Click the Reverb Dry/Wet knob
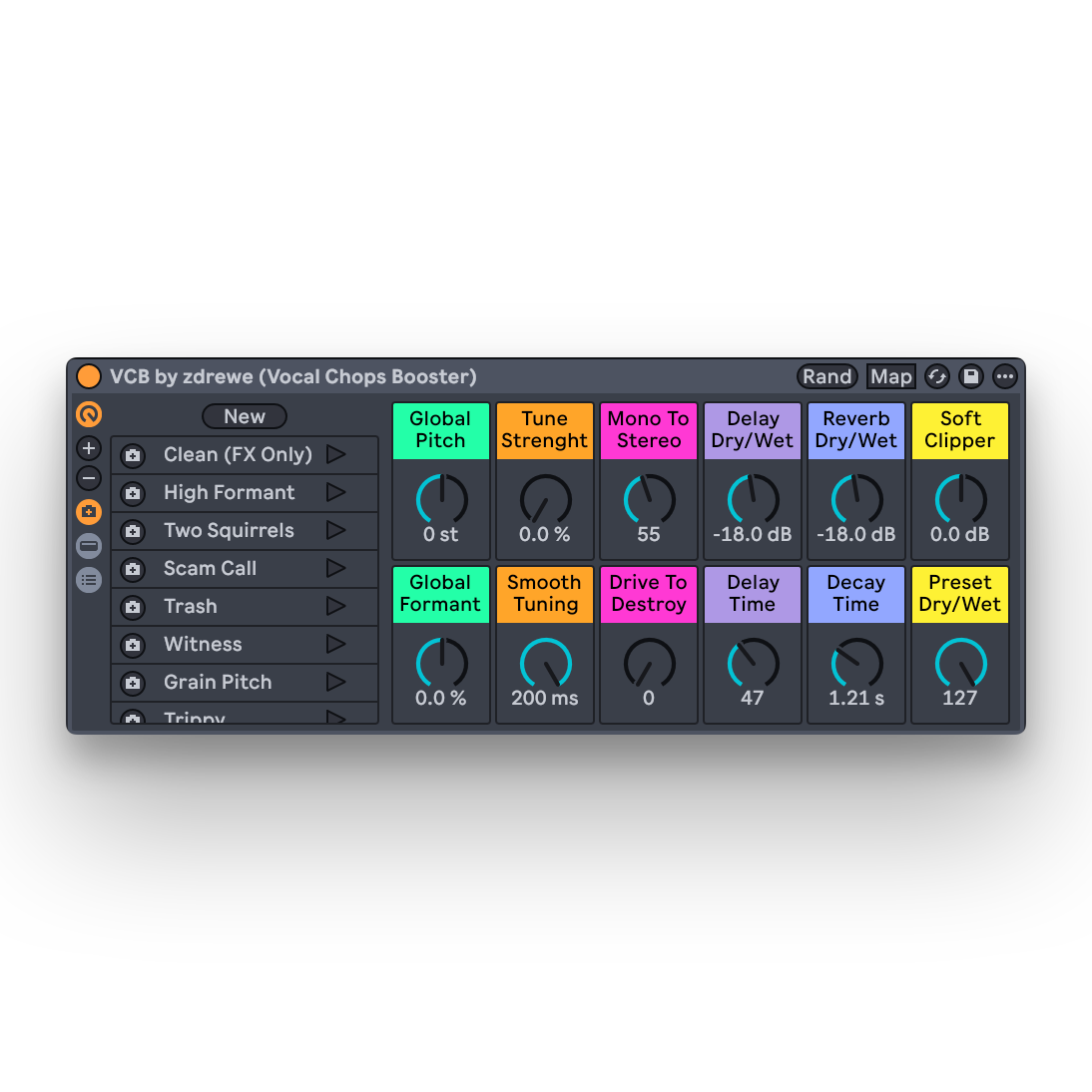Image resolution: width=1092 pixels, height=1092 pixels. [x=856, y=499]
